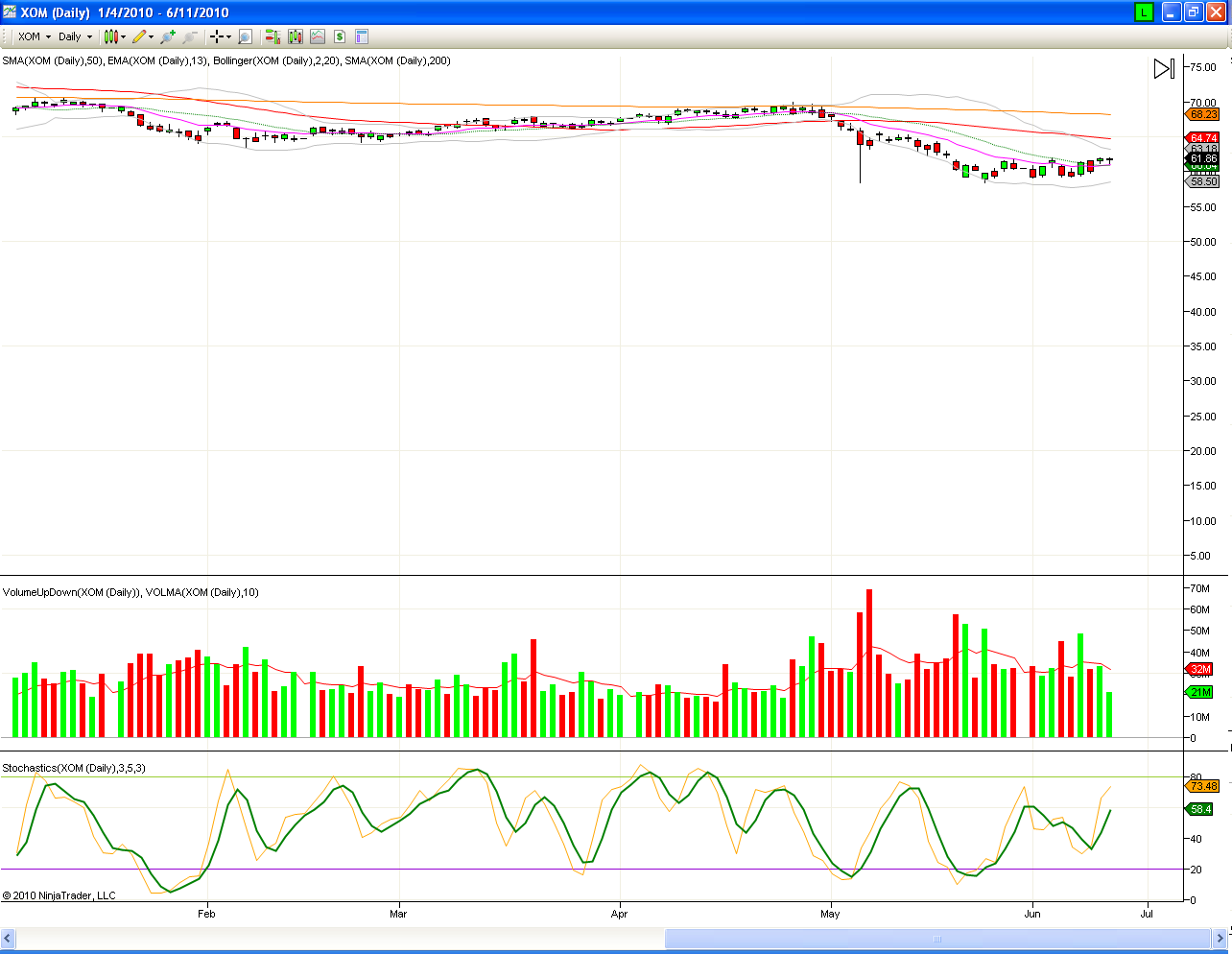Close the XOM chart window

pyautogui.click(x=1216, y=12)
